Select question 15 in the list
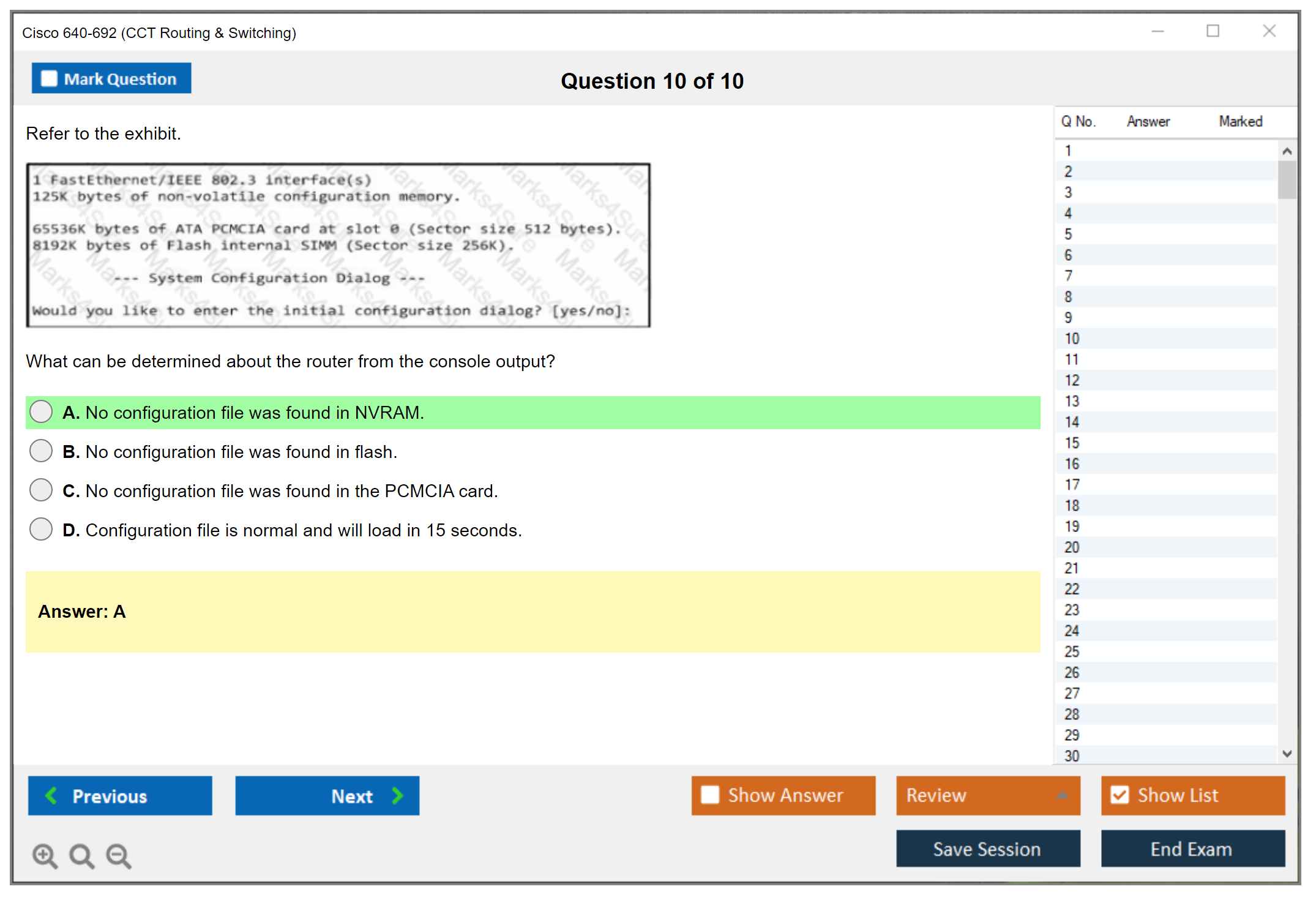The width and height of the screenshot is (1316, 900). pos(1072,443)
